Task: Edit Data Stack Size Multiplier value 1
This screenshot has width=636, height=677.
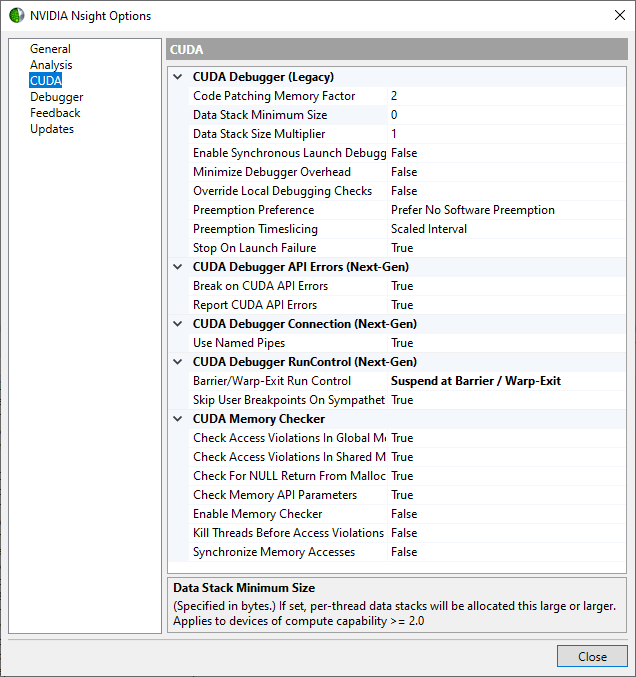Action: [506, 134]
